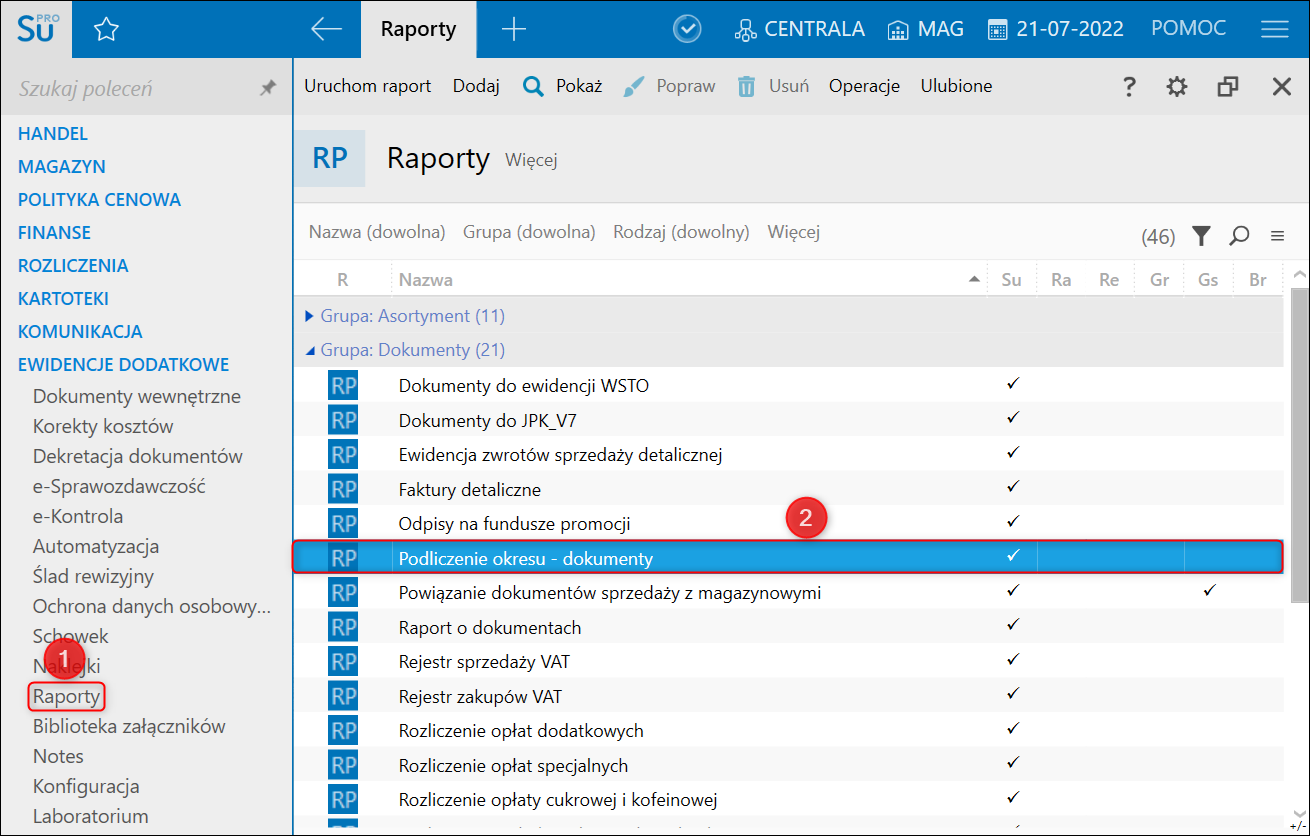The height and width of the screenshot is (836, 1310).
Task: Expand Grupa: Asortyment group
Action: 309,316
